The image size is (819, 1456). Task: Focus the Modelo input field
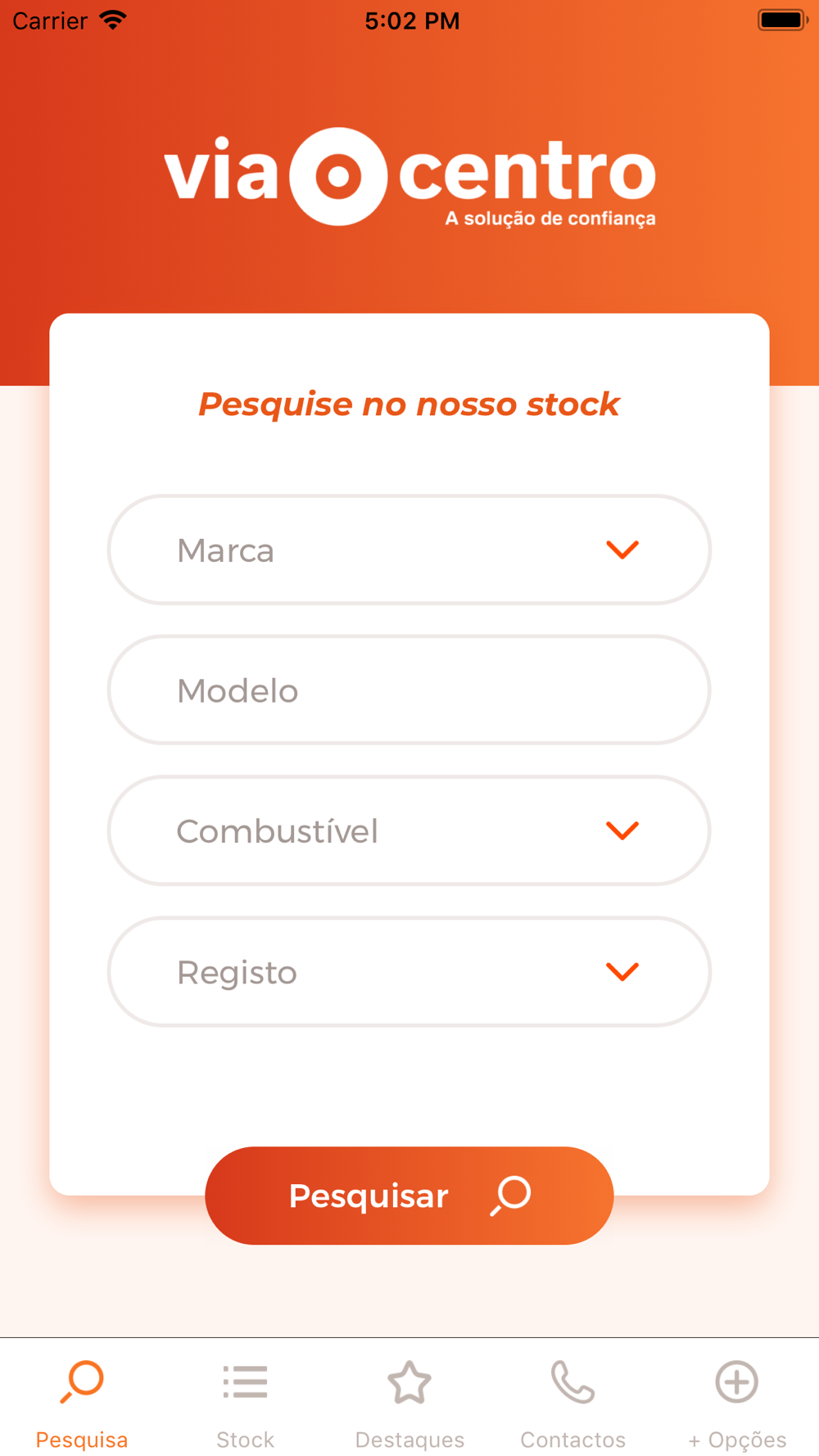[x=409, y=690]
